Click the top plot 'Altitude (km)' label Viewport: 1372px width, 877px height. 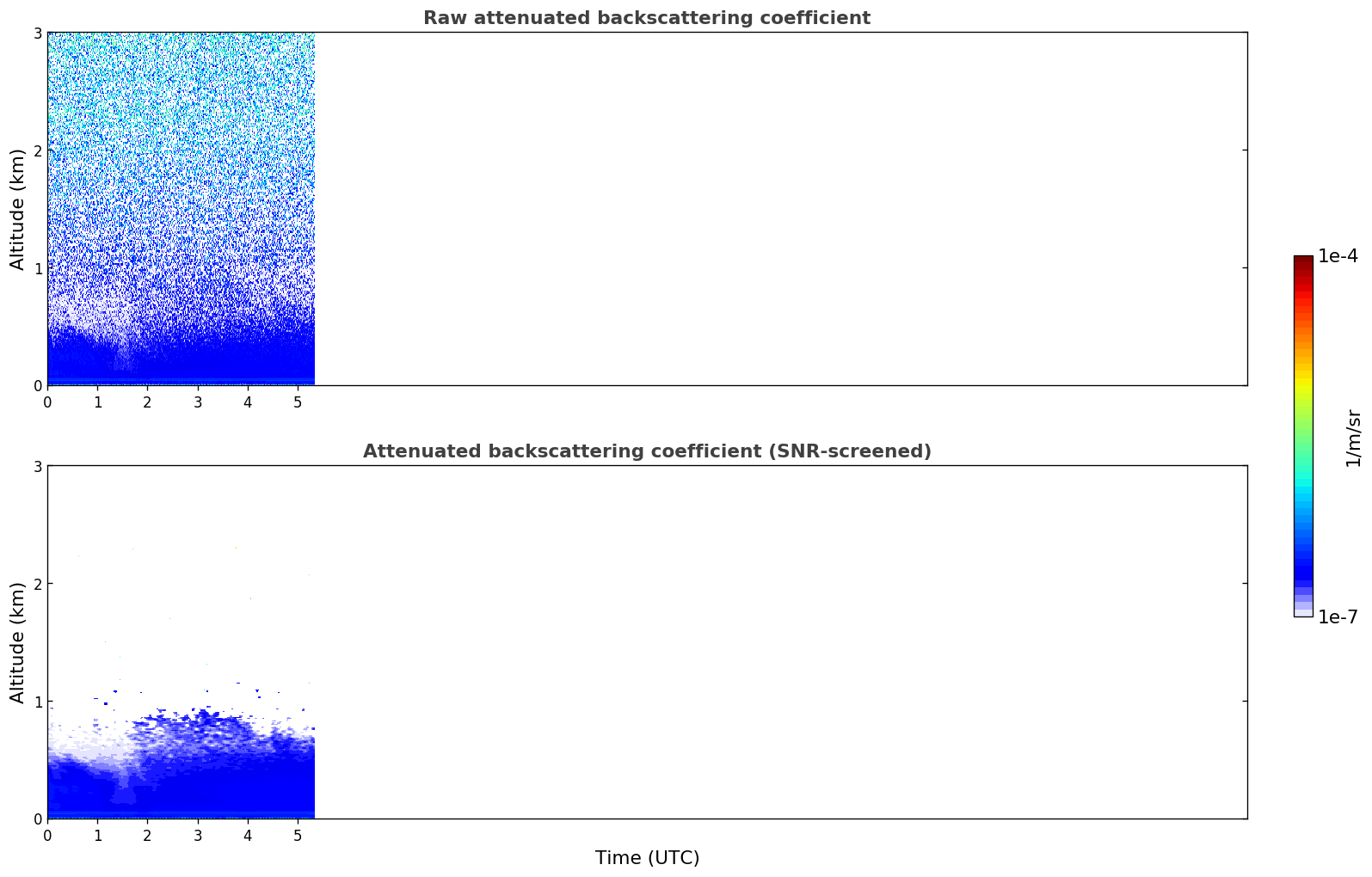click(18, 209)
